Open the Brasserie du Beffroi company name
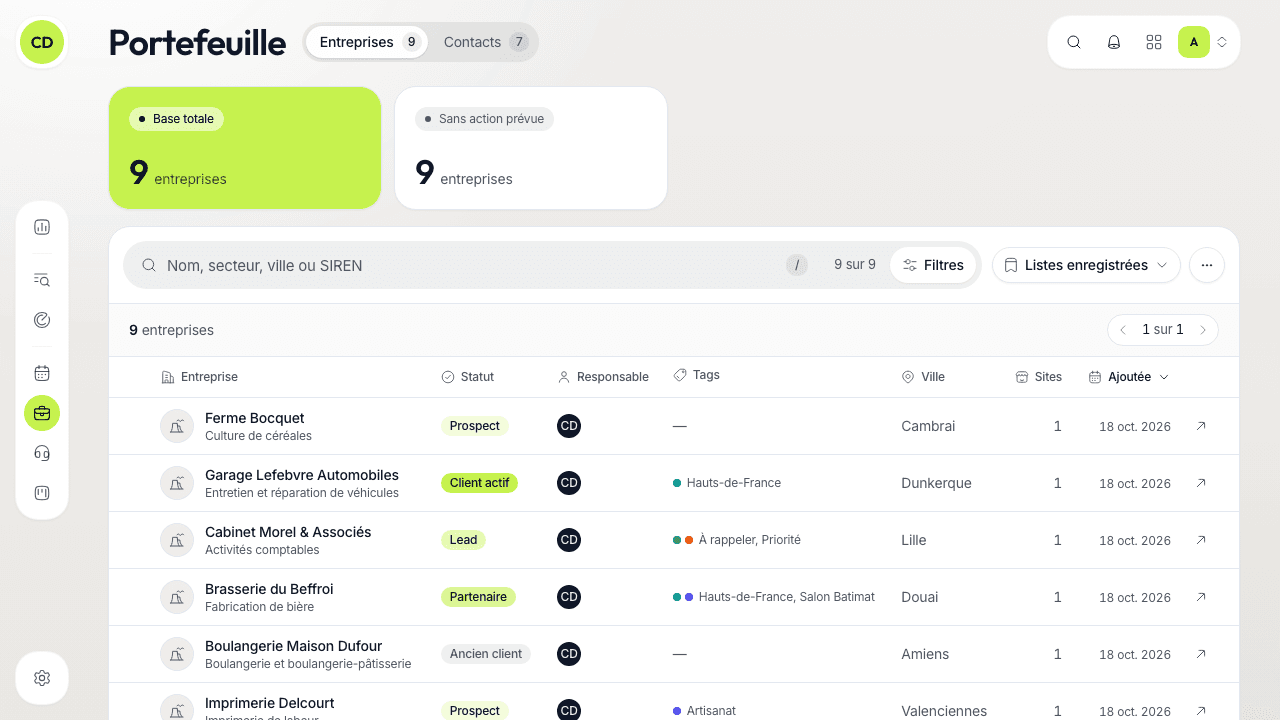Viewport: 1280px width, 720px height. [269, 589]
